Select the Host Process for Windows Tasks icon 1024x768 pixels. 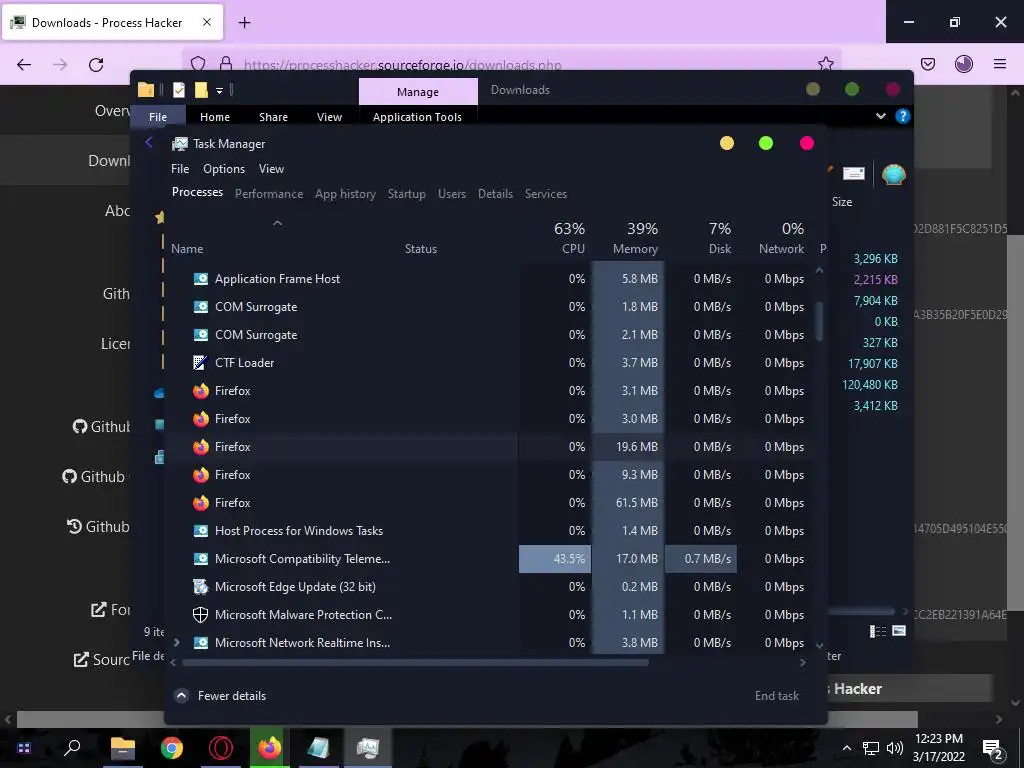point(200,531)
